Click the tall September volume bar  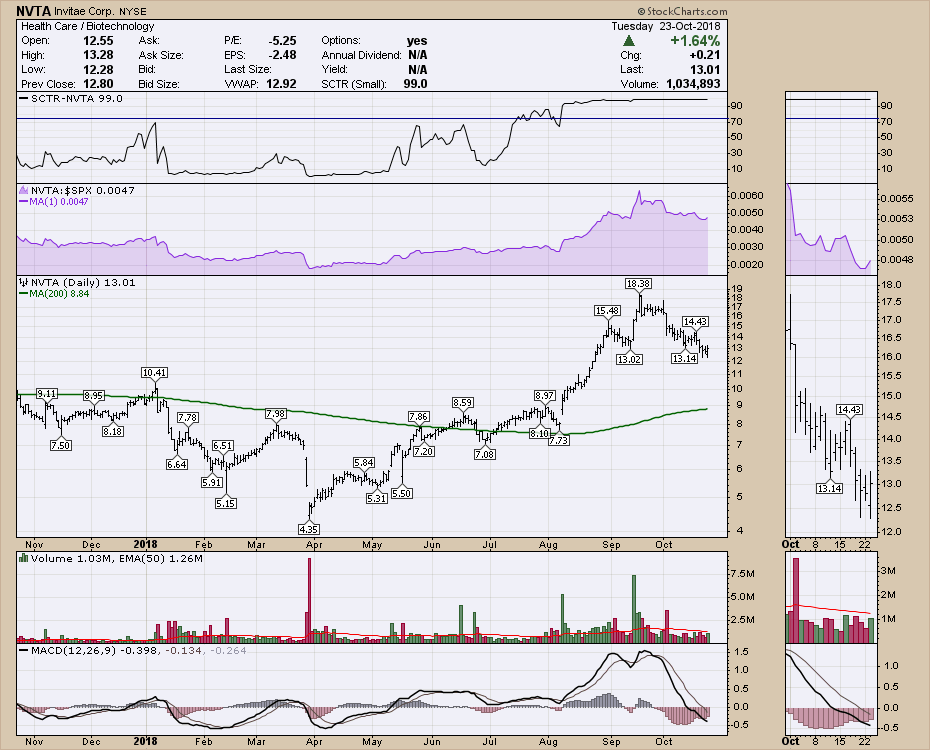(x=634, y=609)
